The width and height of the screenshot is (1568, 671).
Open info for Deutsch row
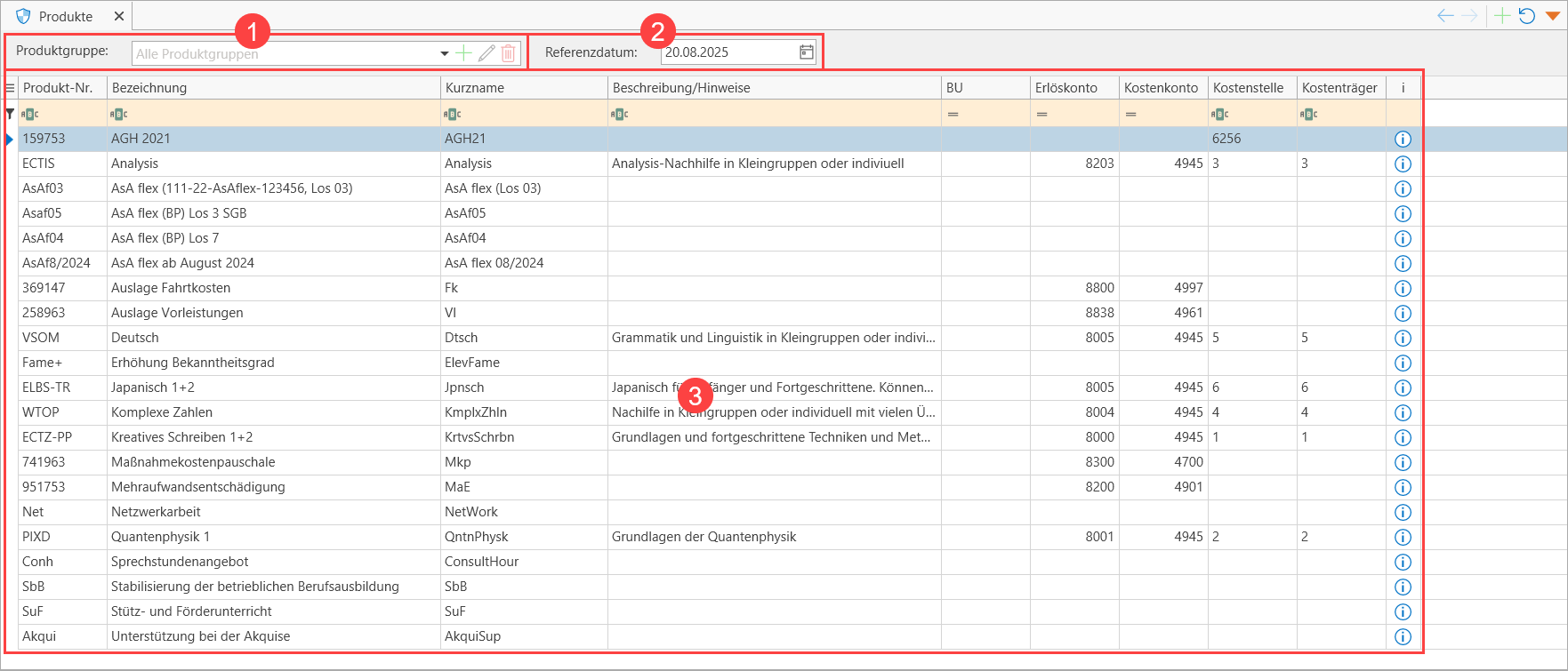coord(1403,338)
